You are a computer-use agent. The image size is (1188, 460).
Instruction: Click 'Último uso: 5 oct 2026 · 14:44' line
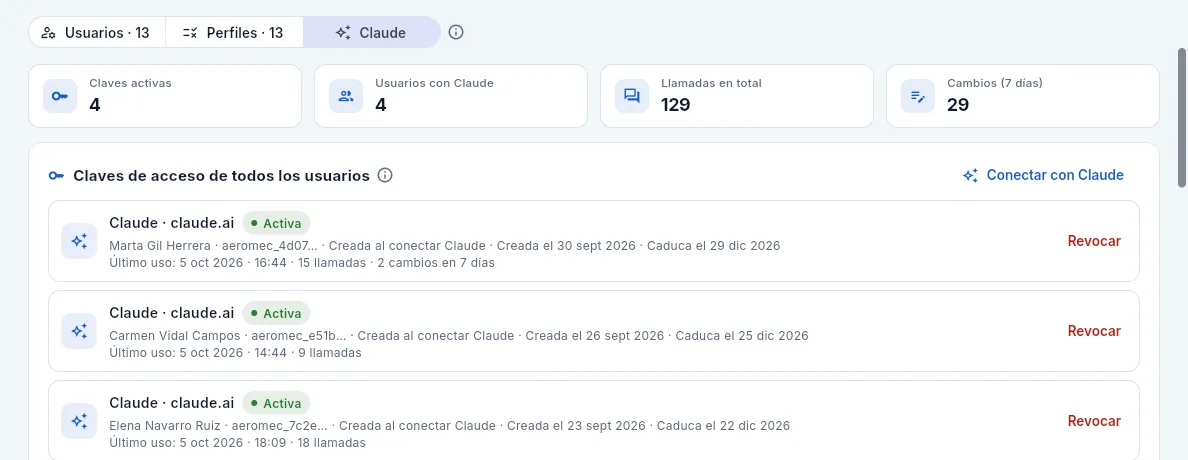coord(198,353)
